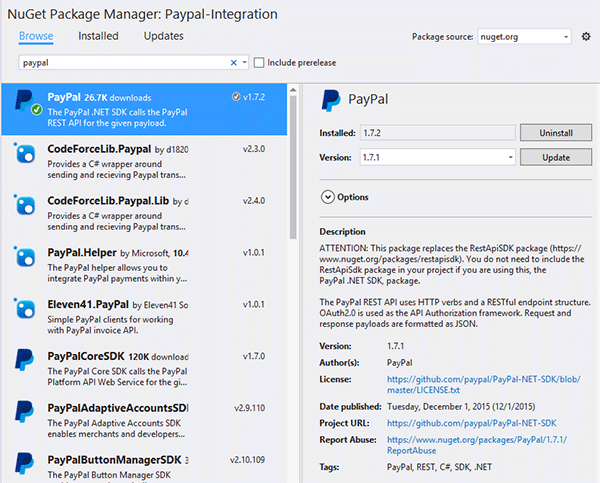
Task: Select the PayPalAdaptiveAccountsSDK package row
Action: (x=144, y=420)
